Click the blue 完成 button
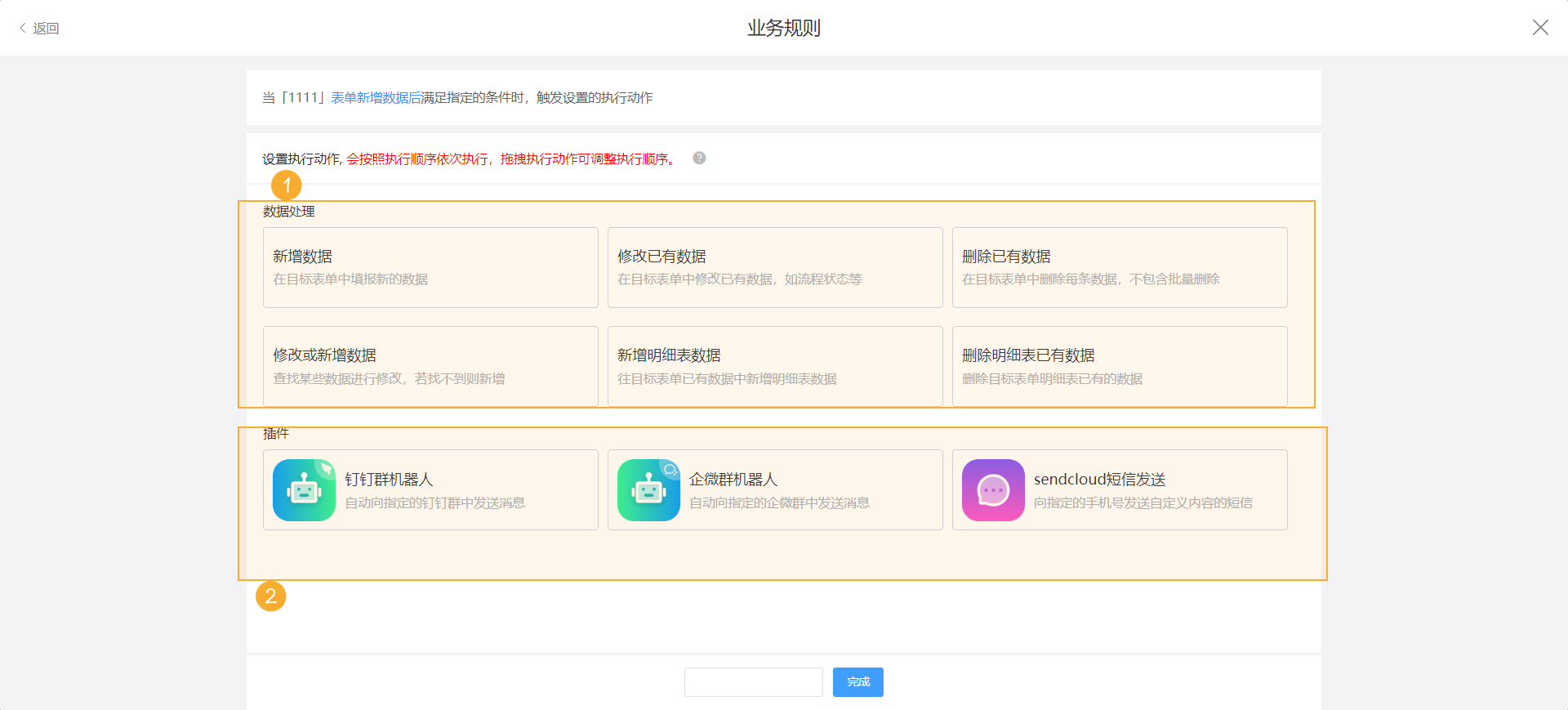The image size is (1568, 710). click(858, 682)
